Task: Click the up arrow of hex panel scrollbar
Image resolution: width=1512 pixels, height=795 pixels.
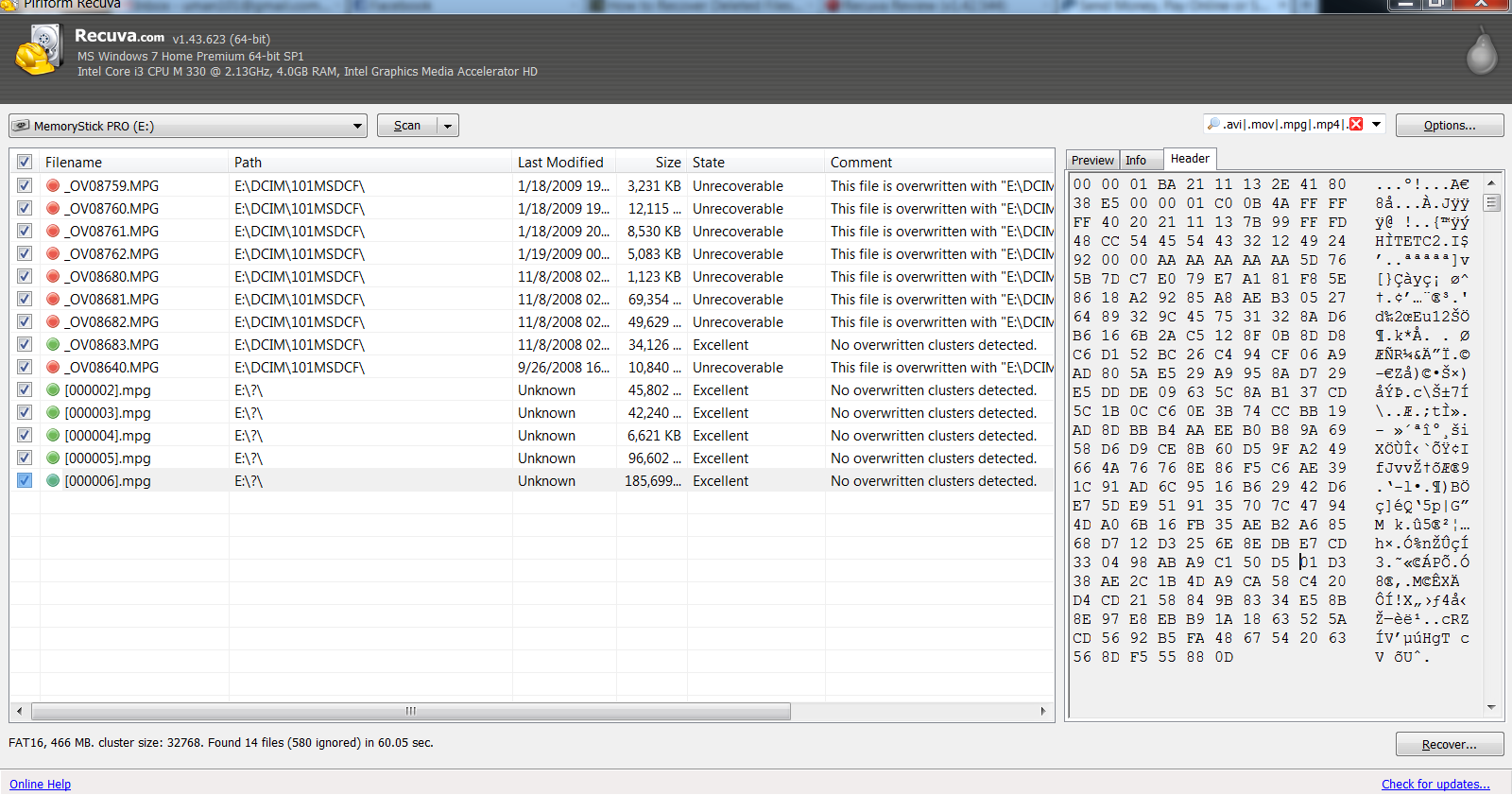Action: point(1491,182)
